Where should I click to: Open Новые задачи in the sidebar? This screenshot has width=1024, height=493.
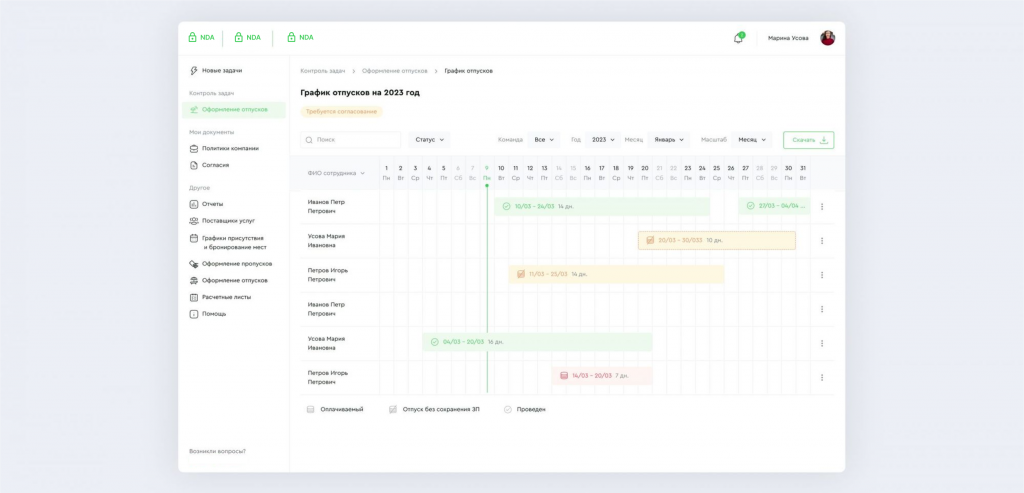221,71
